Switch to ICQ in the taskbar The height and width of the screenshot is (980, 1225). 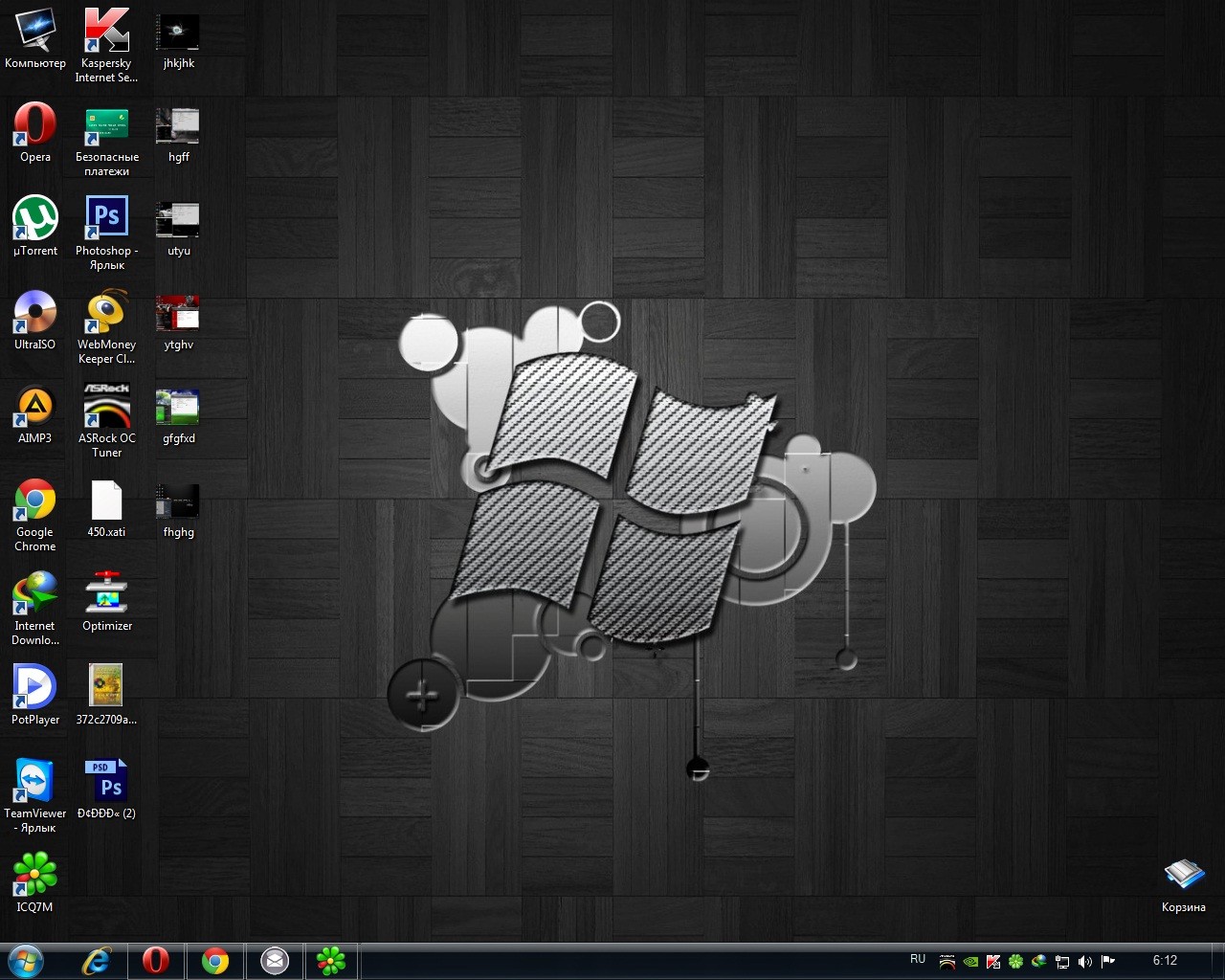point(331,961)
